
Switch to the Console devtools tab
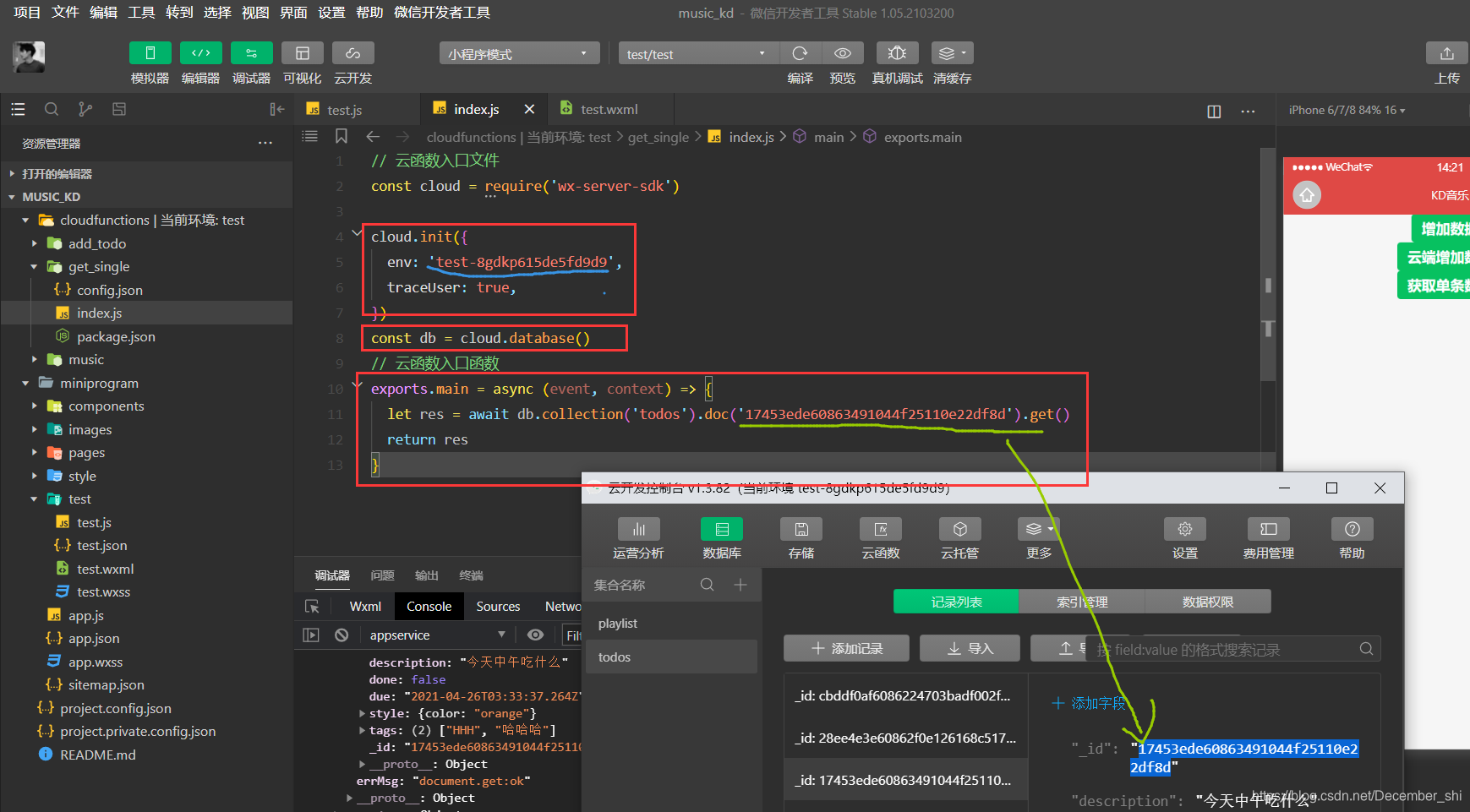tap(429, 607)
